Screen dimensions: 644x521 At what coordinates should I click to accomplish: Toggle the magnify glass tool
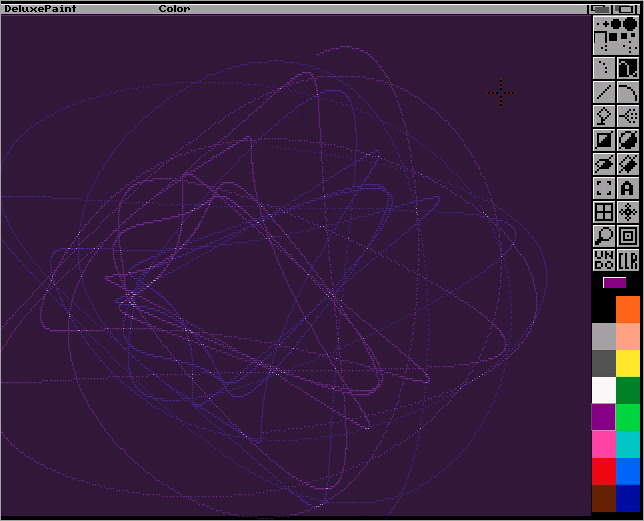click(x=604, y=236)
